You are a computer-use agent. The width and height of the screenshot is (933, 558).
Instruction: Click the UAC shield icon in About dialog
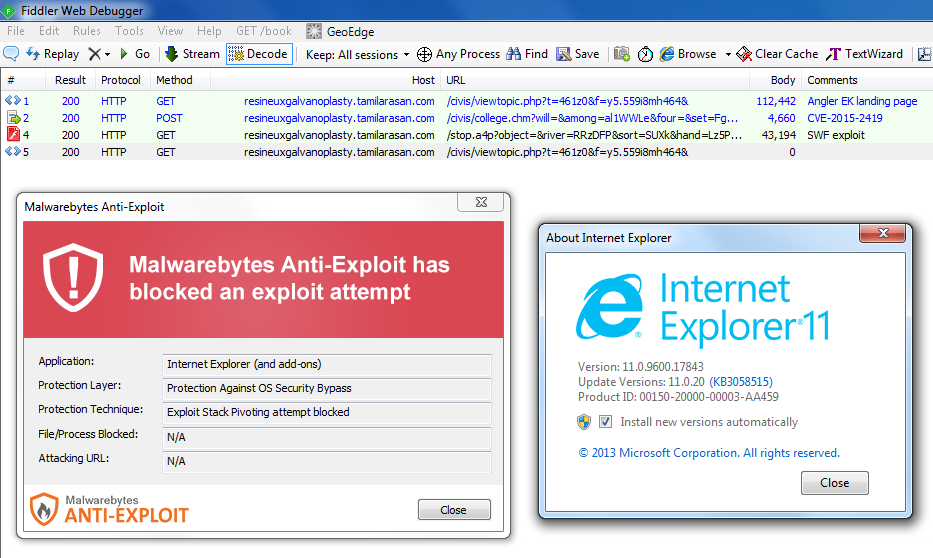pos(584,422)
